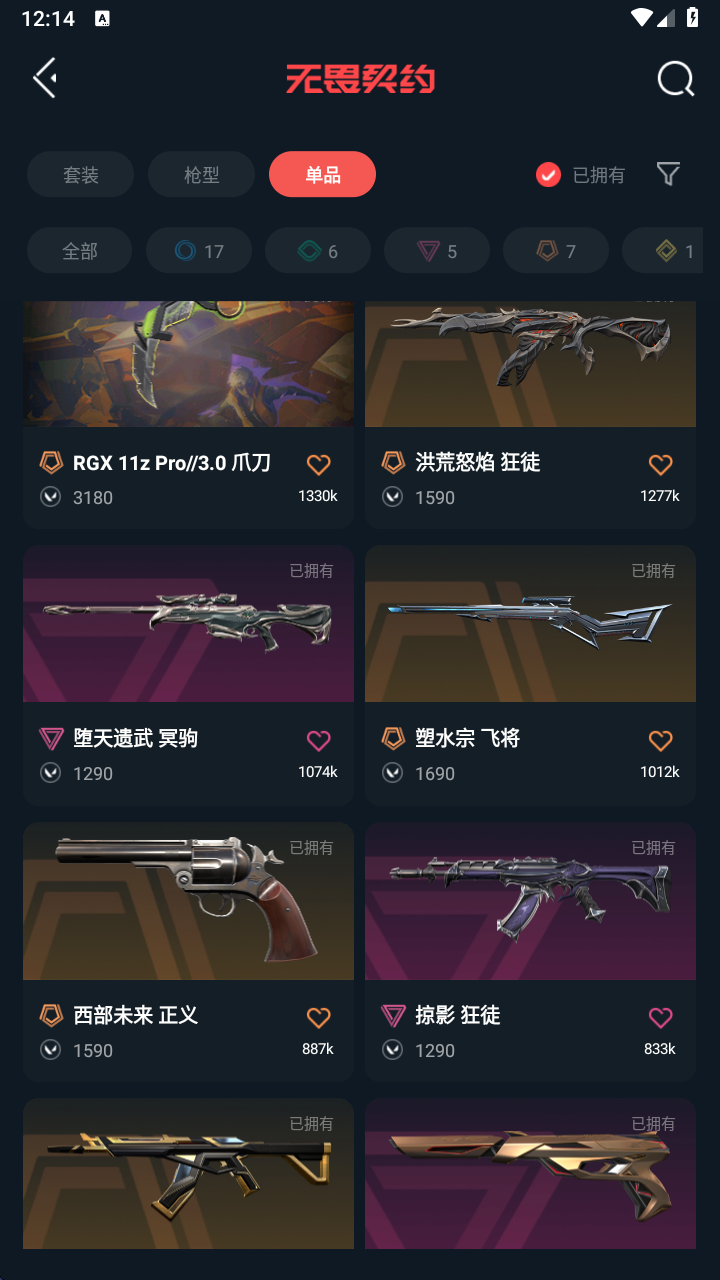The image size is (720, 1280).
Task: Filter by orange tier chip showing 7
Action: (556, 251)
